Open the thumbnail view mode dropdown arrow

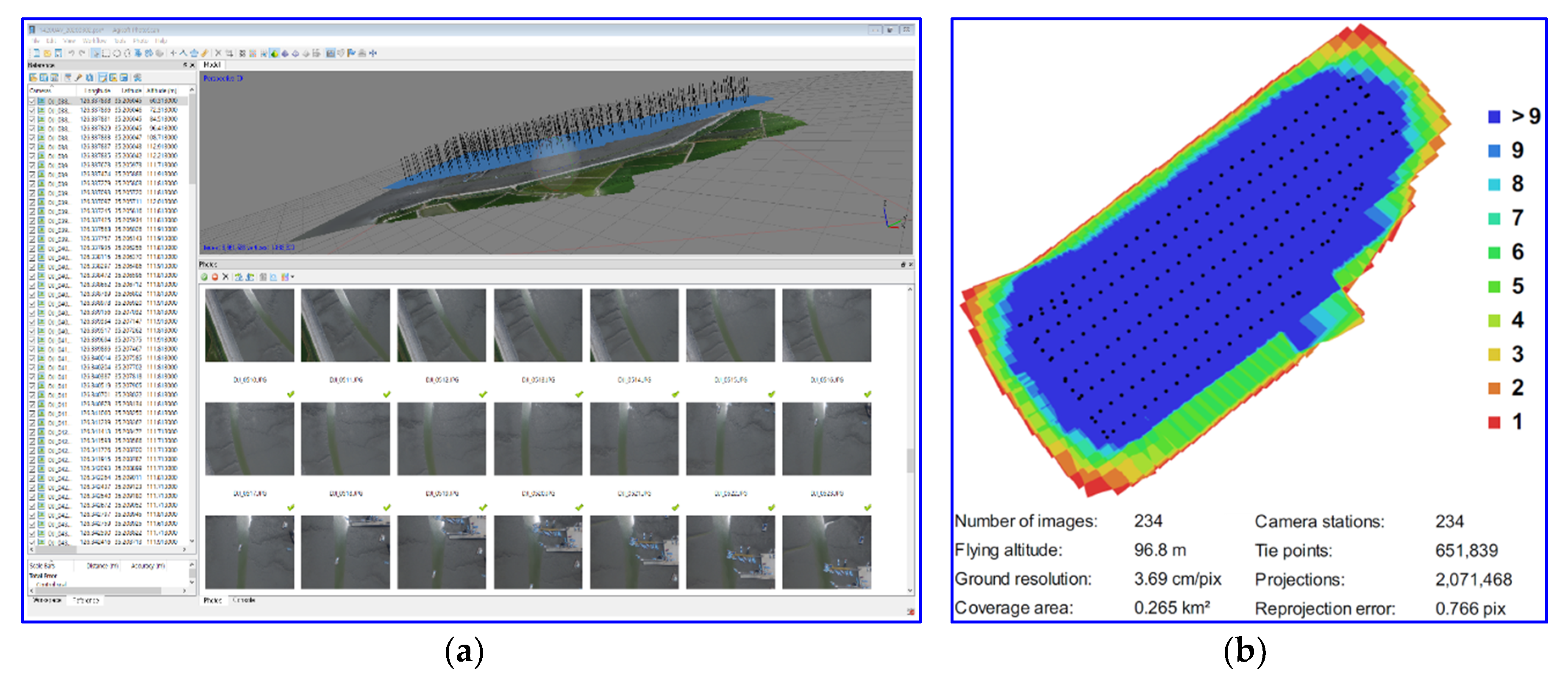pos(293,277)
